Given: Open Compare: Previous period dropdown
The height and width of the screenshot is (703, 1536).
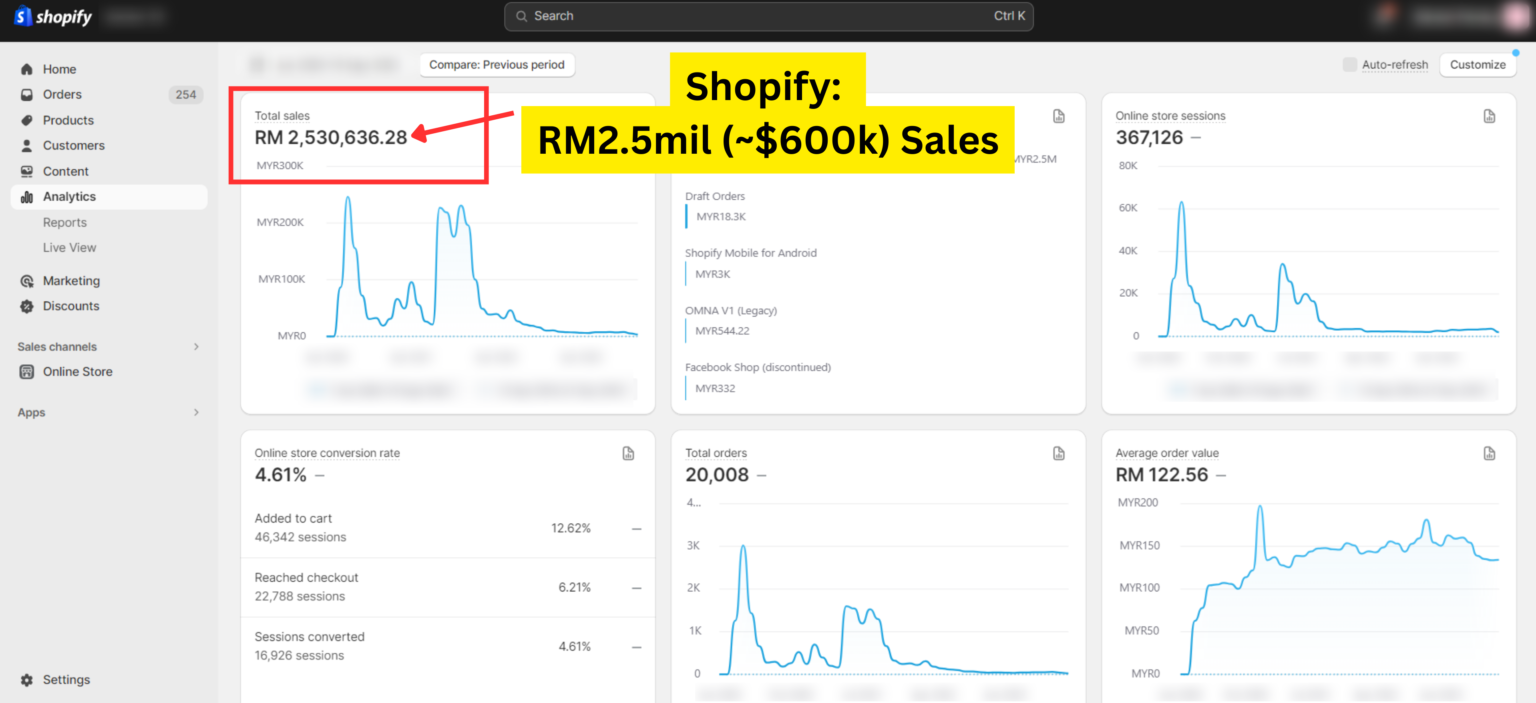Looking at the screenshot, I should tap(497, 65).
